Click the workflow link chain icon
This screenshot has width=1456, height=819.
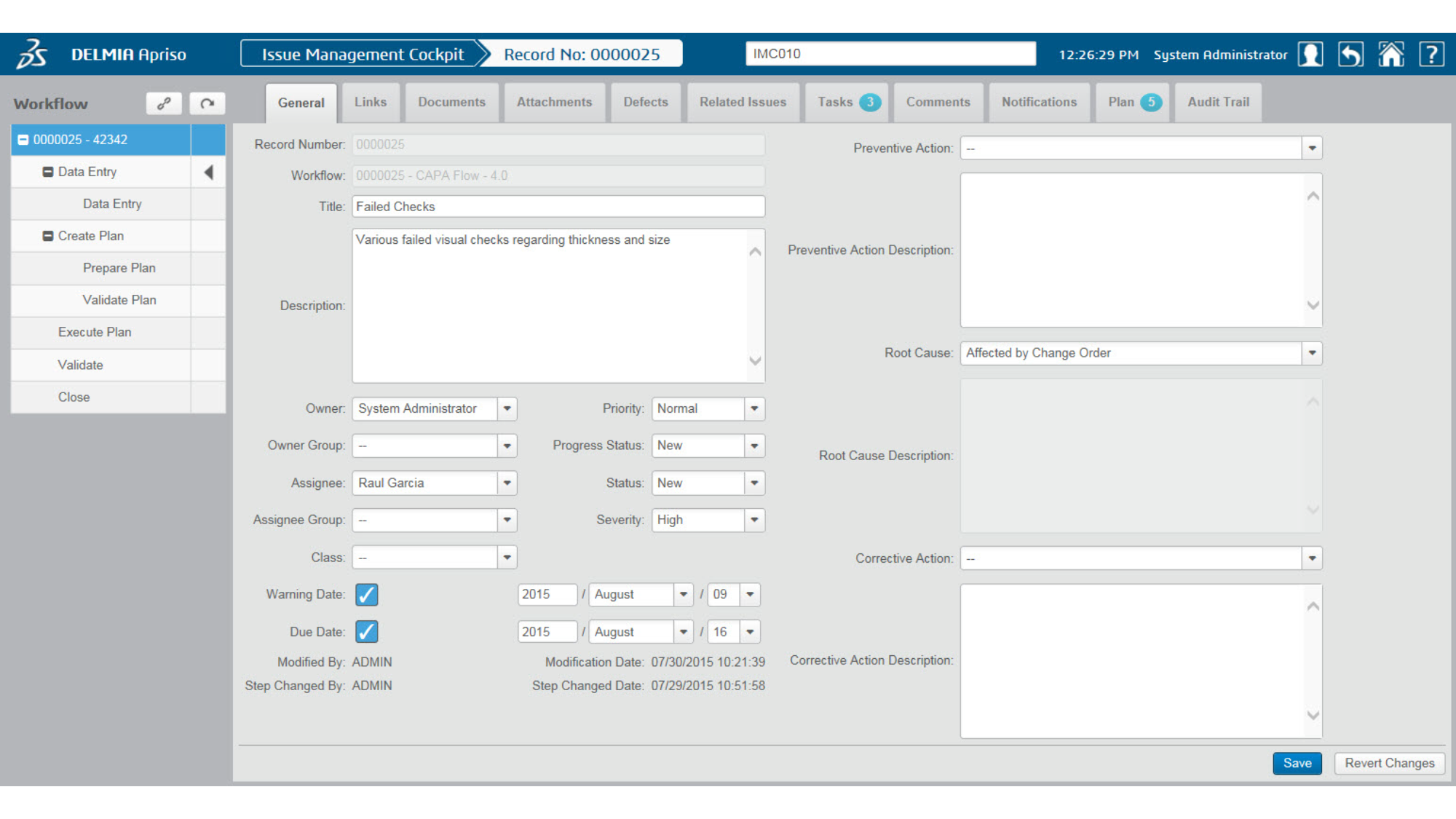(164, 103)
